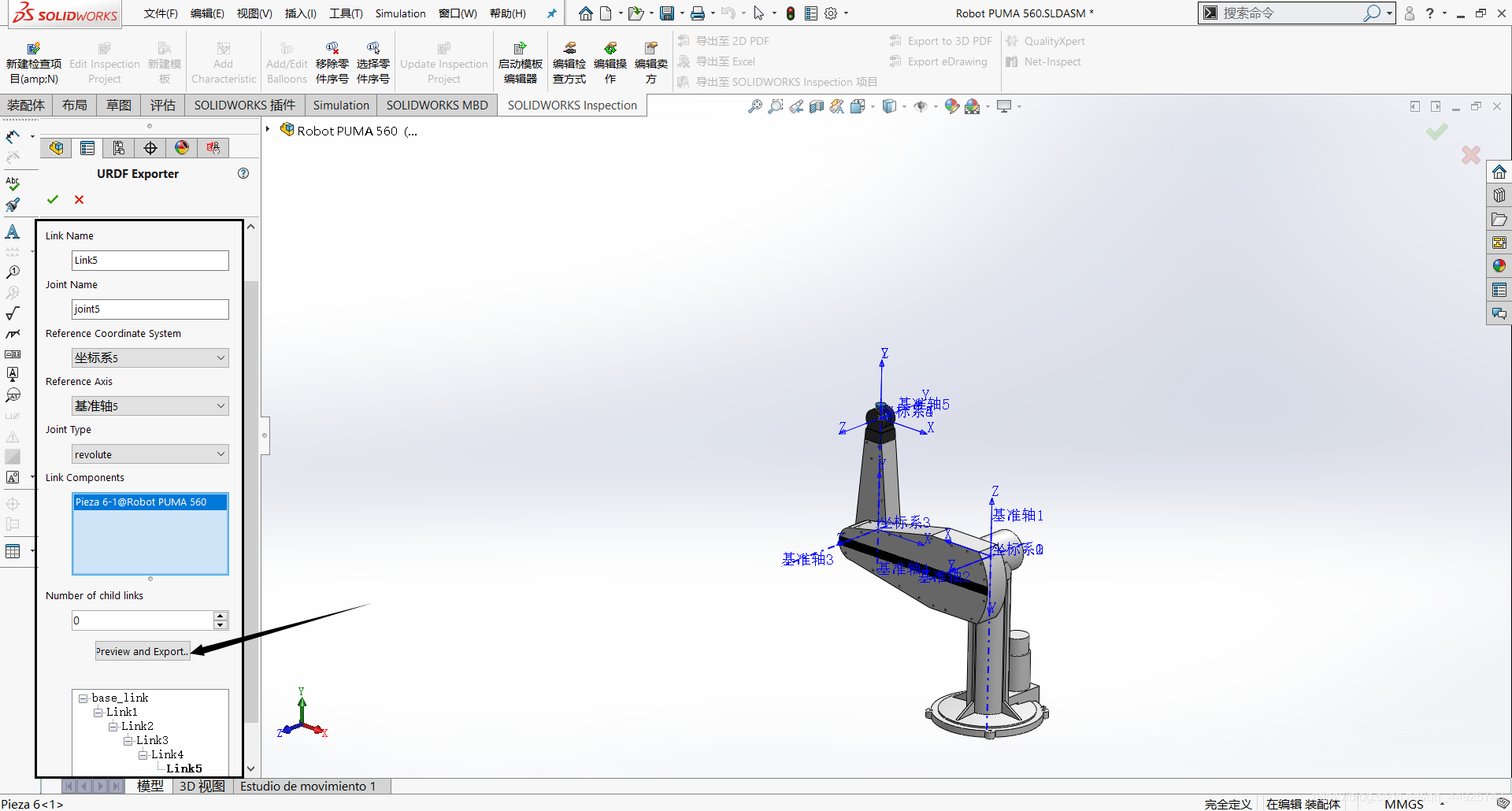This screenshot has width=1512, height=811.
Task: Expand the Robot PUMA 560 flyout tree arrow
Action: coord(269,130)
